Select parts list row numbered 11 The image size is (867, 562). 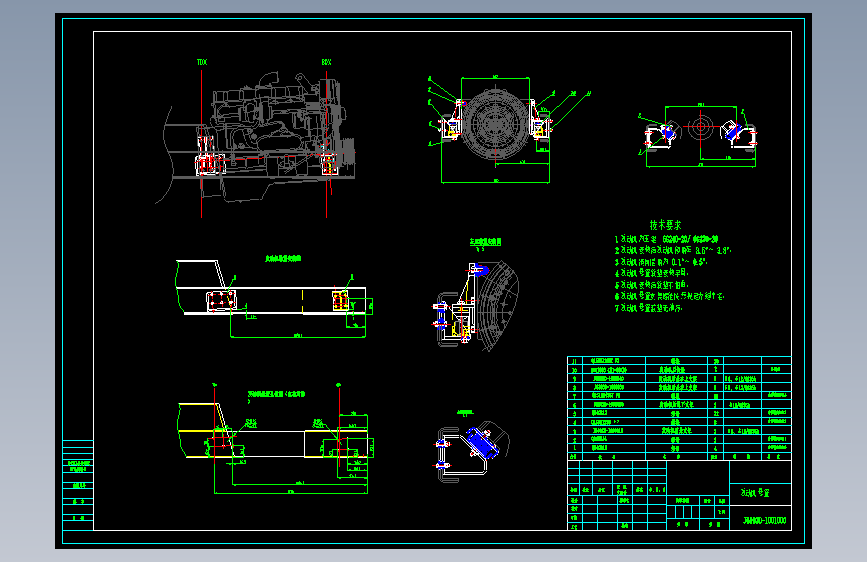pyautogui.click(x=679, y=361)
